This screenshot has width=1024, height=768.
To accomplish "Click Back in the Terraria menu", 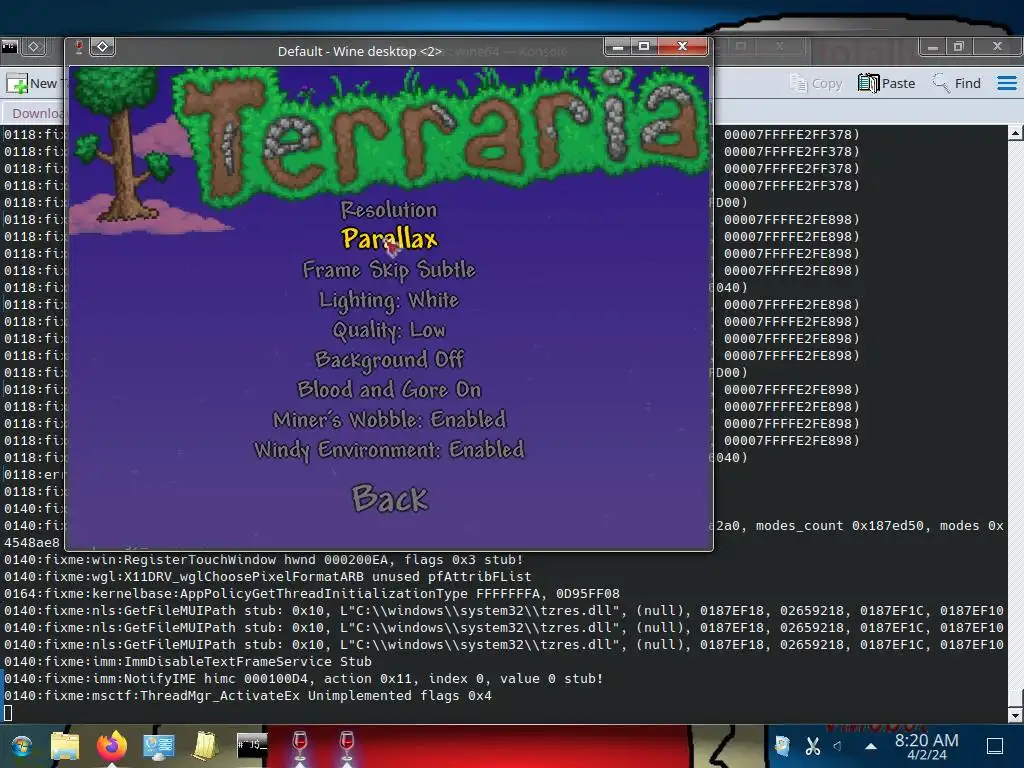I will tap(390, 498).
